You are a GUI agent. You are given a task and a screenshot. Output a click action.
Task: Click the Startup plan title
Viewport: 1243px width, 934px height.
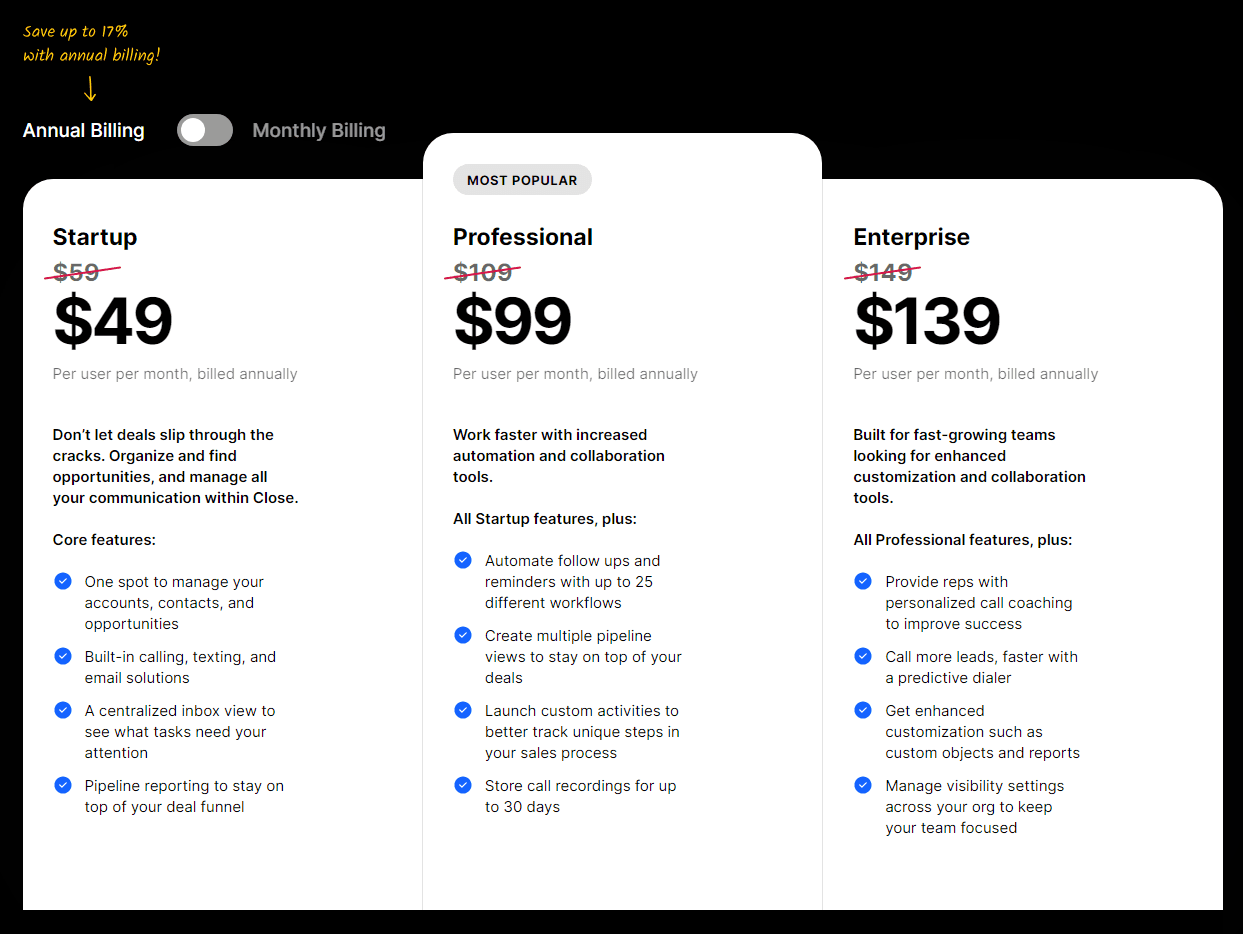95,237
